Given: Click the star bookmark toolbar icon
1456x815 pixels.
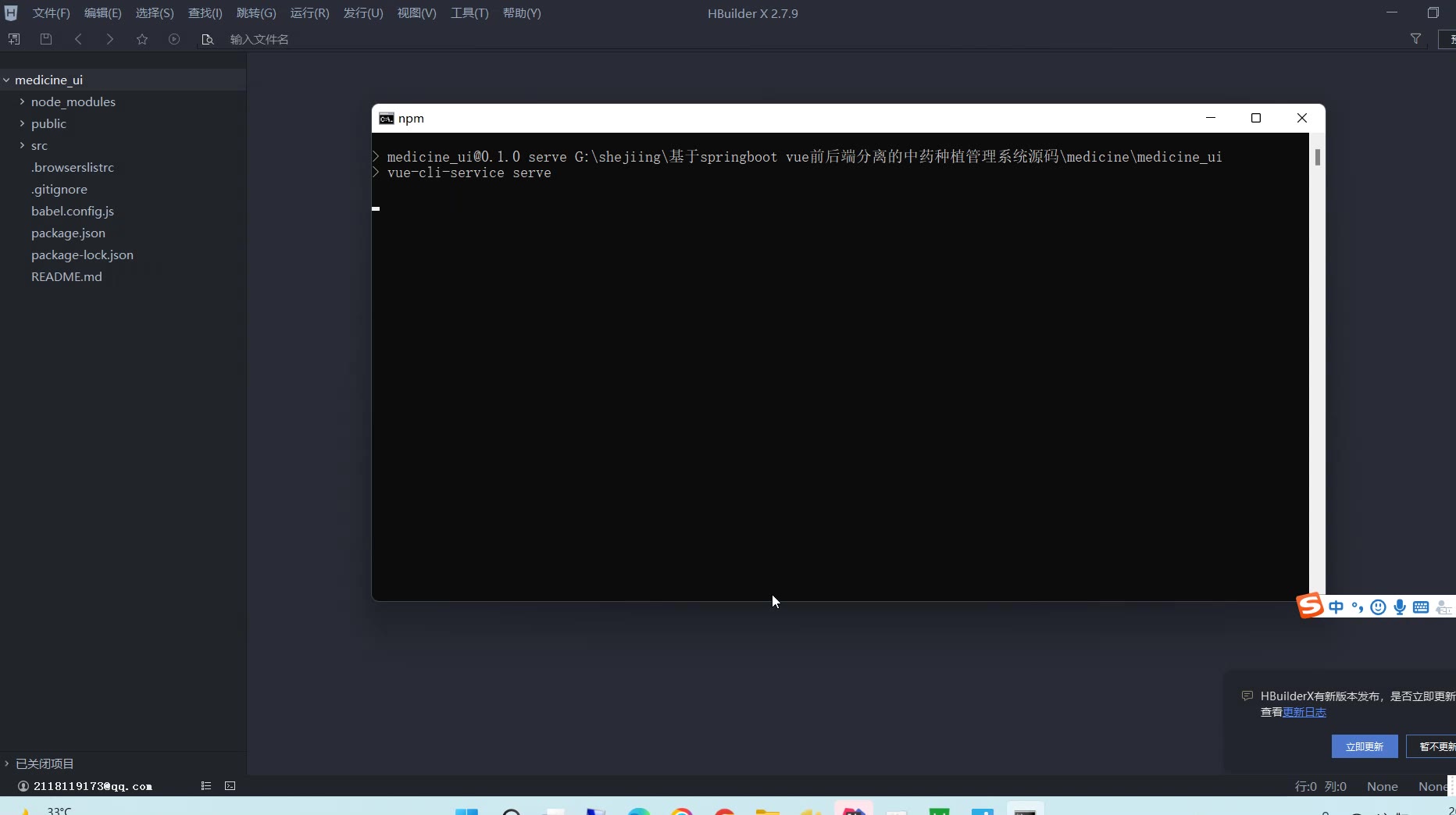Looking at the screenshot, I should click(142, 39).
